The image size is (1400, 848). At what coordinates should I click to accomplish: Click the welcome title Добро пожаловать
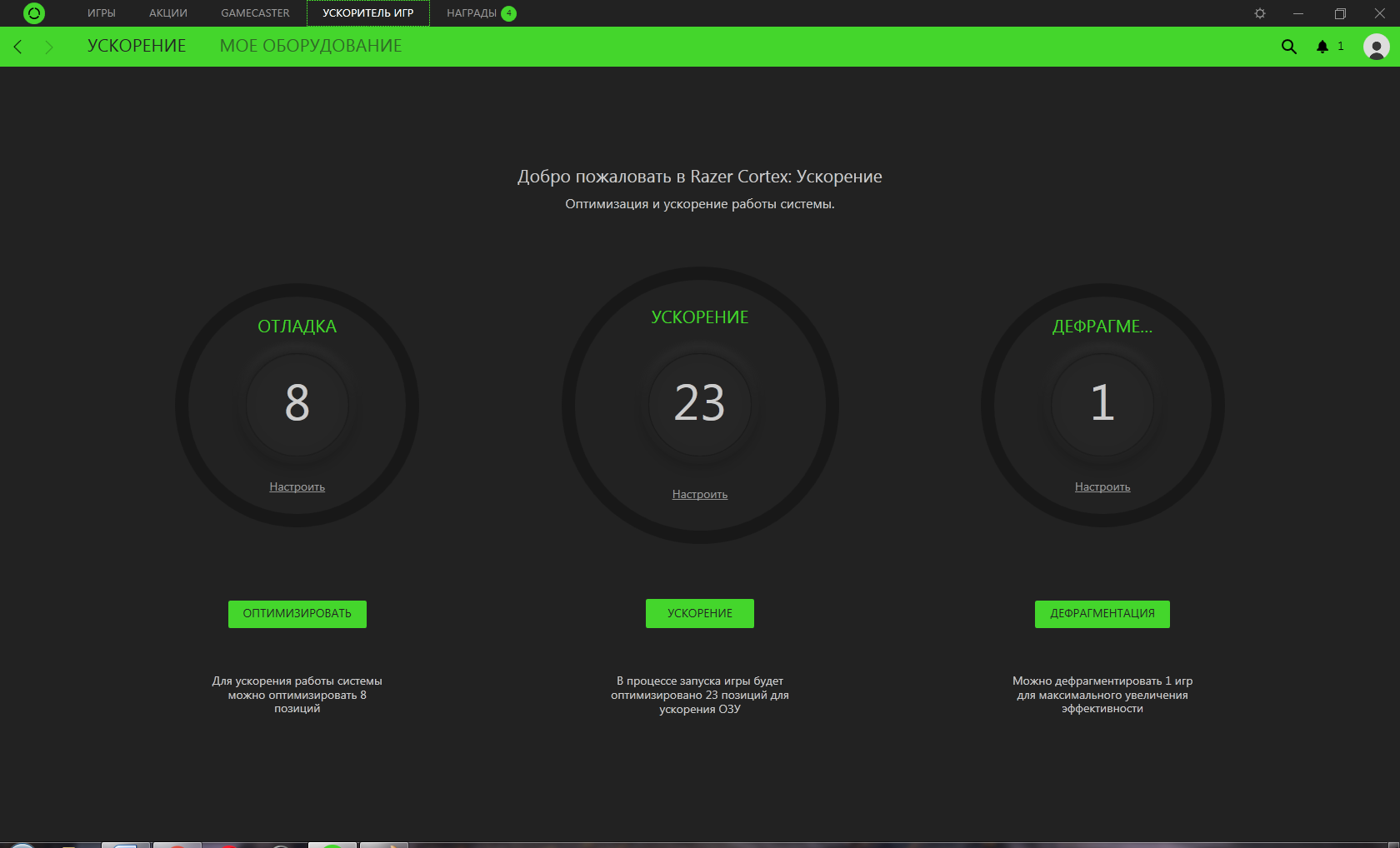(700, 177)
